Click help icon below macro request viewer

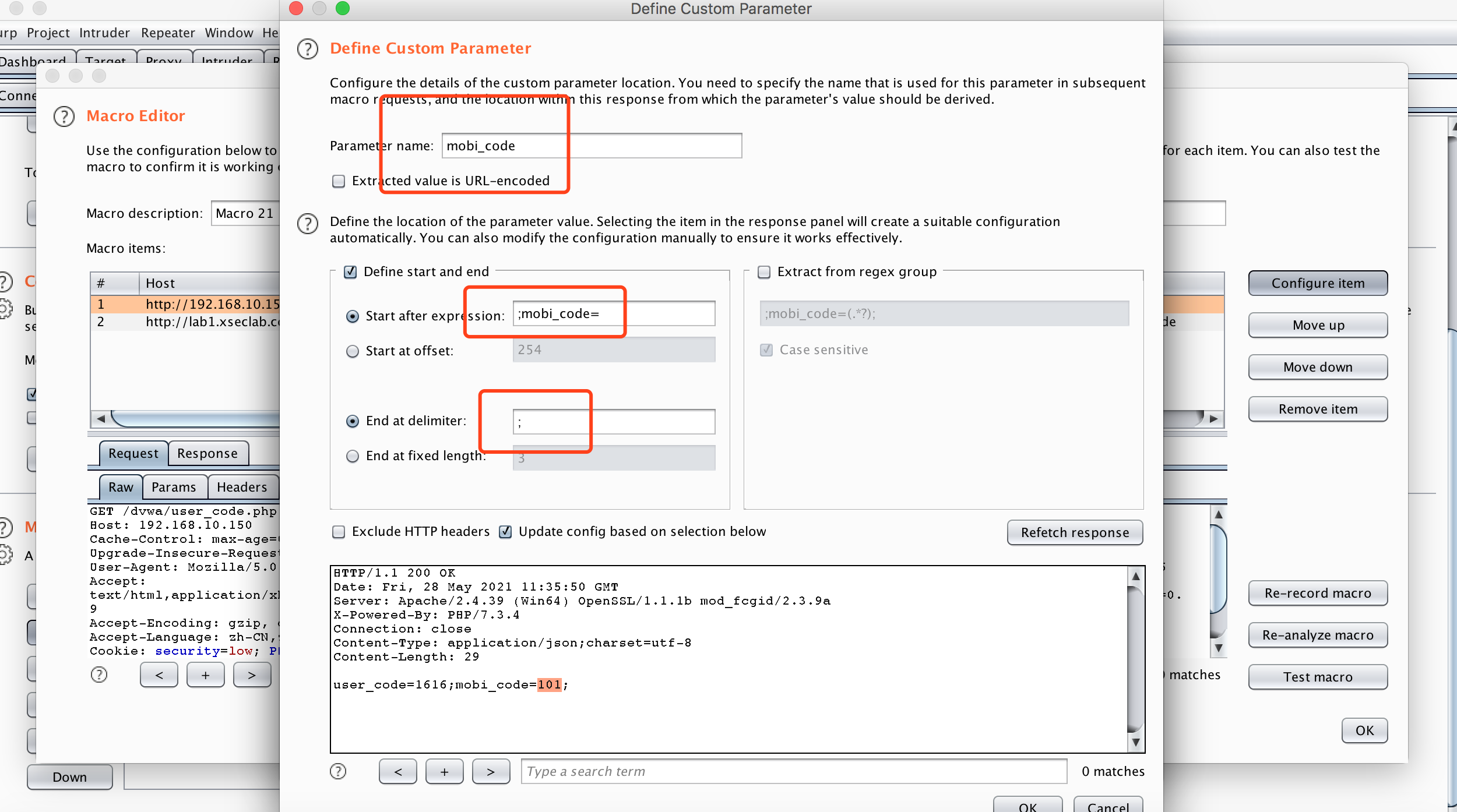point(99,675)
